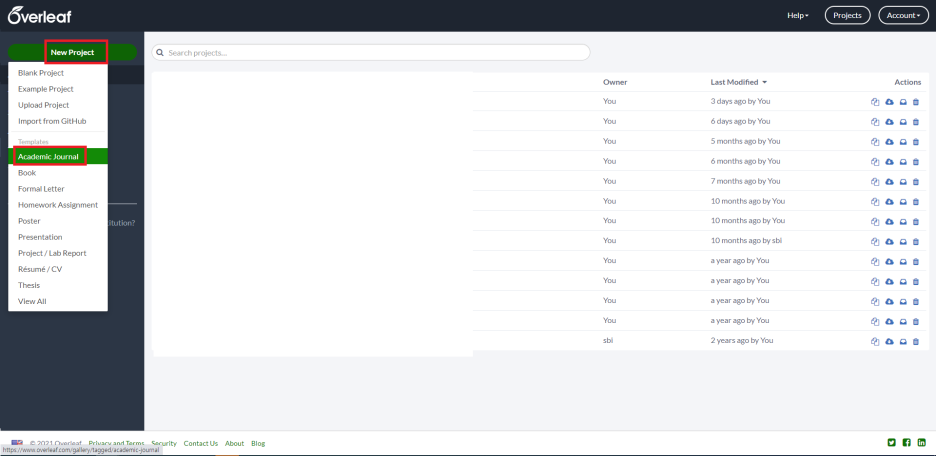
Task: Trash the project modified 5 months ago
Action: point(916,142)
